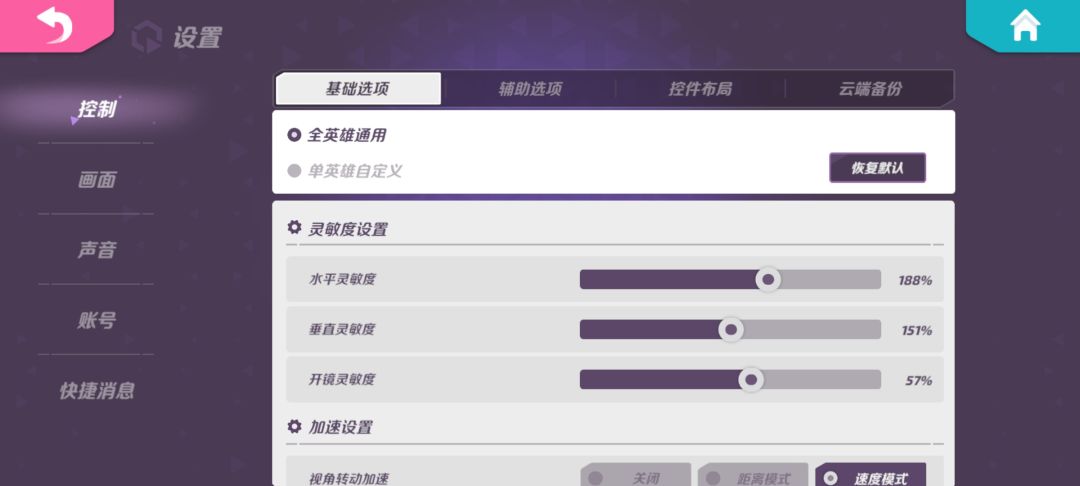The height and width of the screenshot is (486, 1080).
Task: Open the 账号 settings section
Action: coord(97,320)
